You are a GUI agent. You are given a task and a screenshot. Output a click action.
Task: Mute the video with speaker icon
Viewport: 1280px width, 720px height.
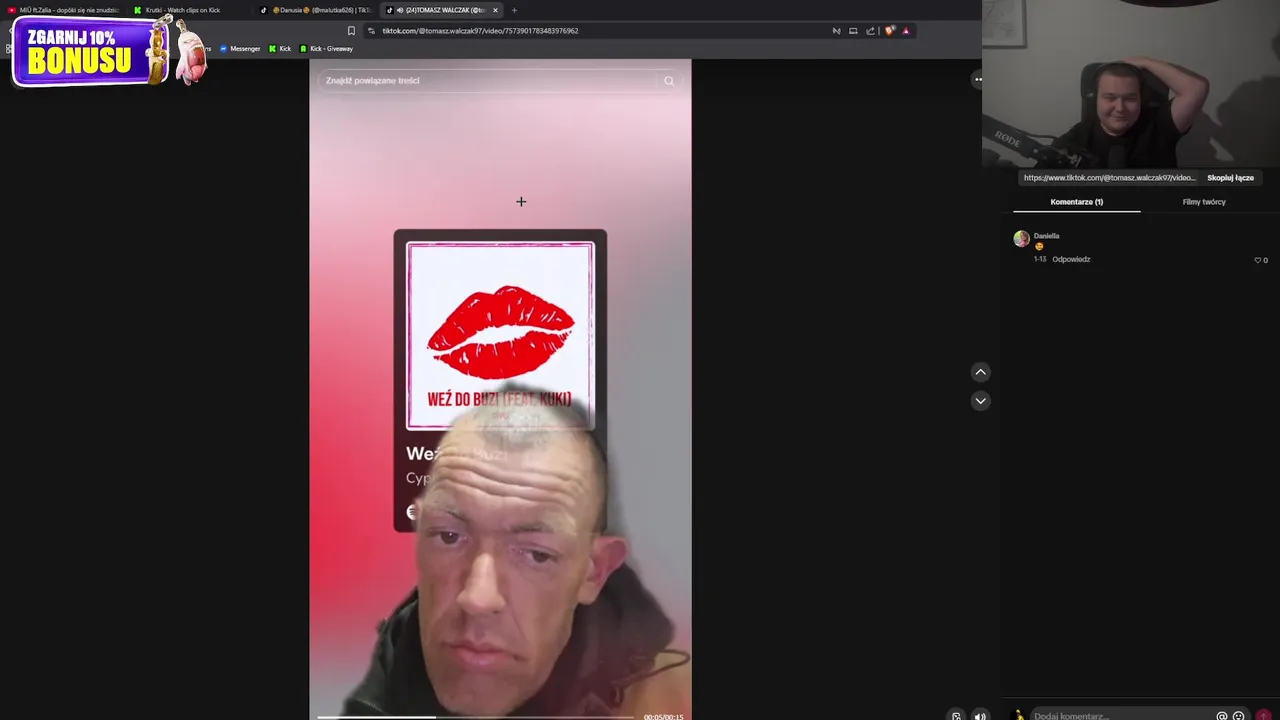[980, 716]
